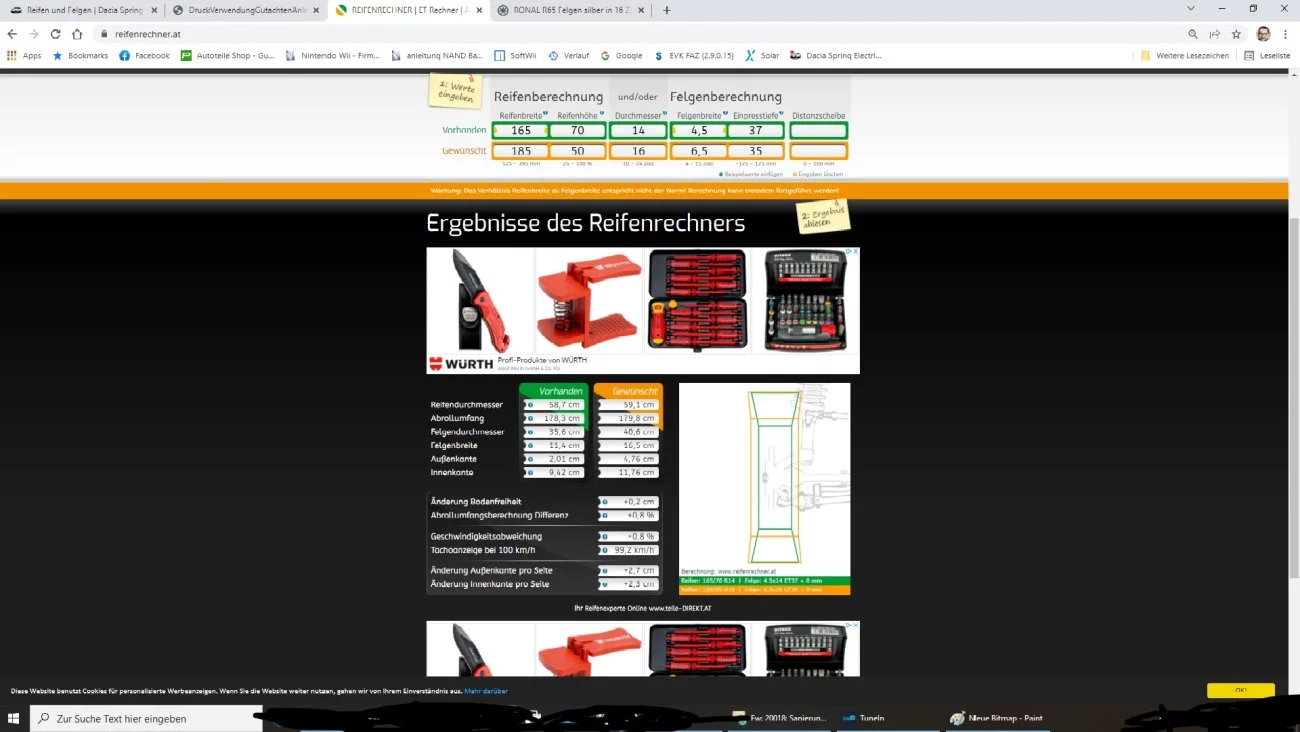Open new tab with plus button

(x=667, y=10)
